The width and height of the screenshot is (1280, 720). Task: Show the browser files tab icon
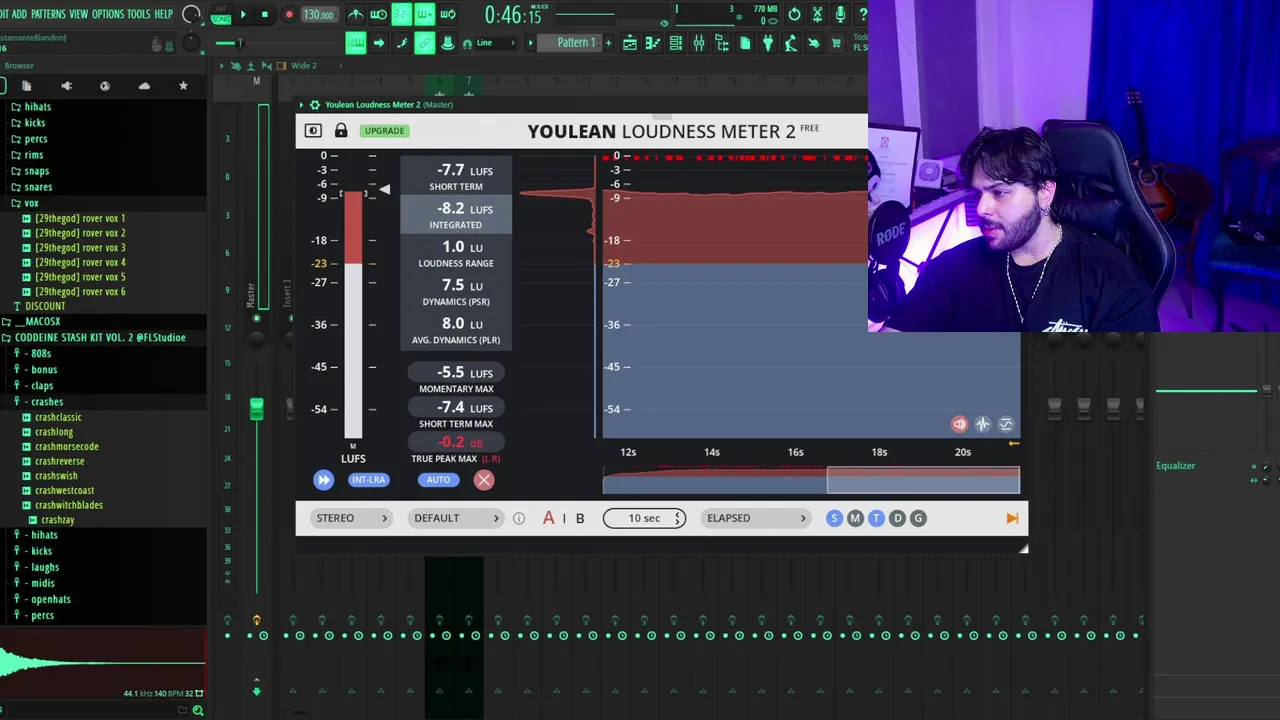click(26, 86)
